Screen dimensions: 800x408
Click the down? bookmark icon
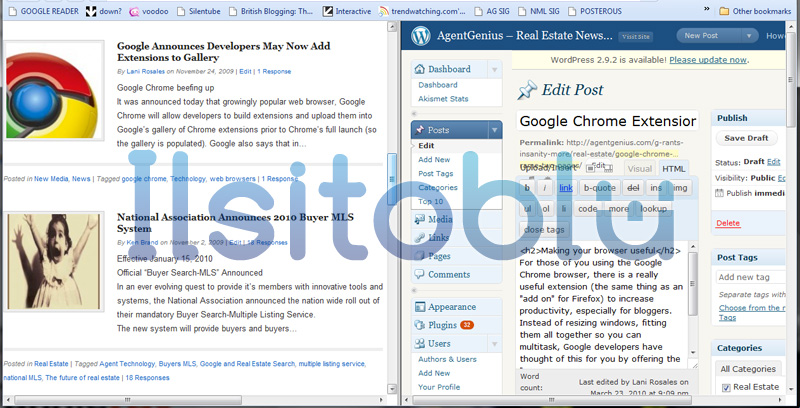[x=90, y=11]
